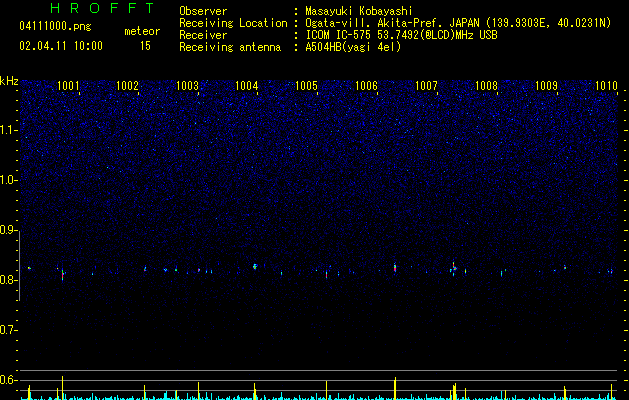
Task: Click the kHz axis unit label
Action: [x=9, y=81]
